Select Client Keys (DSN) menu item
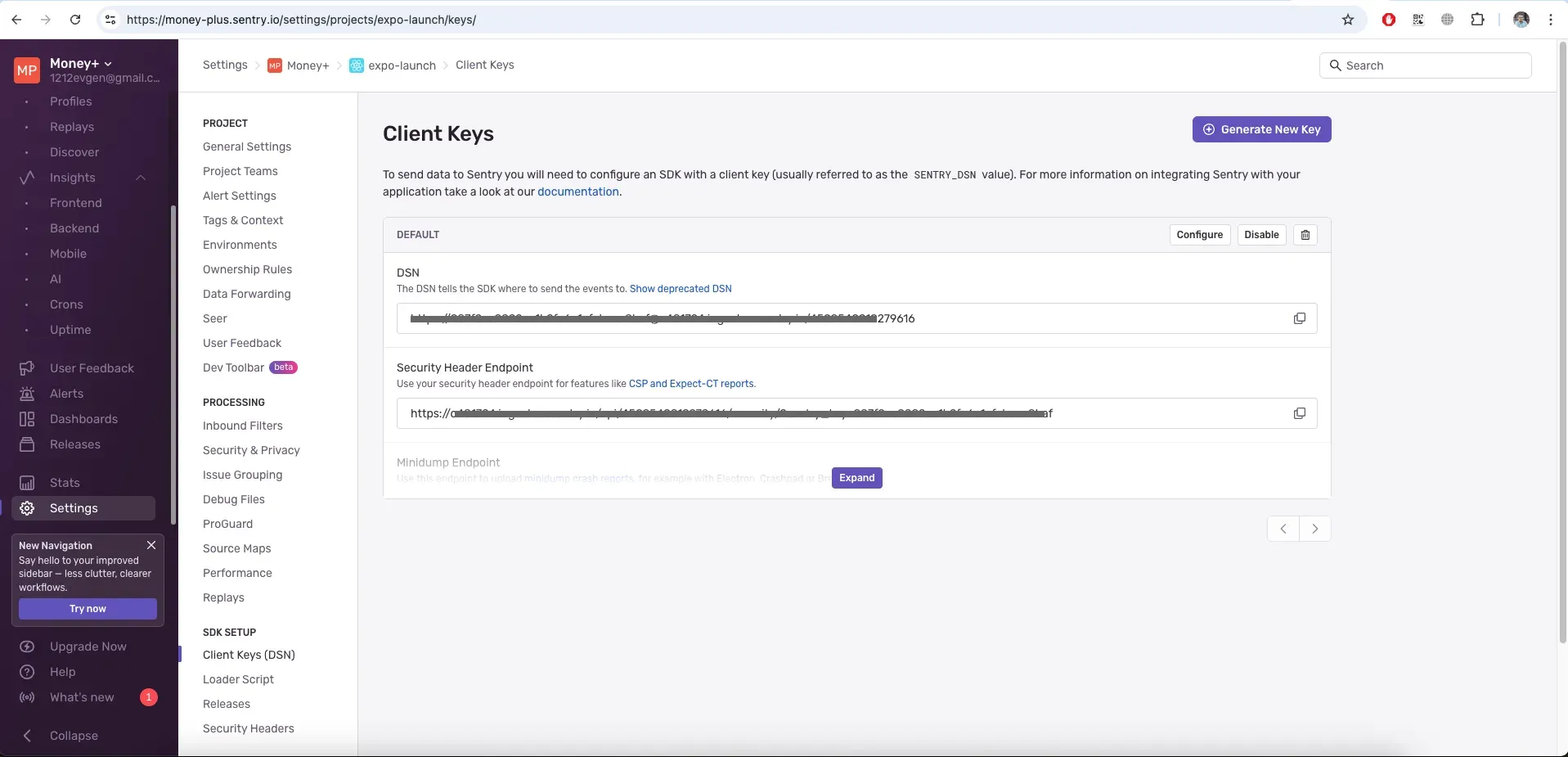1568x757 pixels. (x=249, y=655)
